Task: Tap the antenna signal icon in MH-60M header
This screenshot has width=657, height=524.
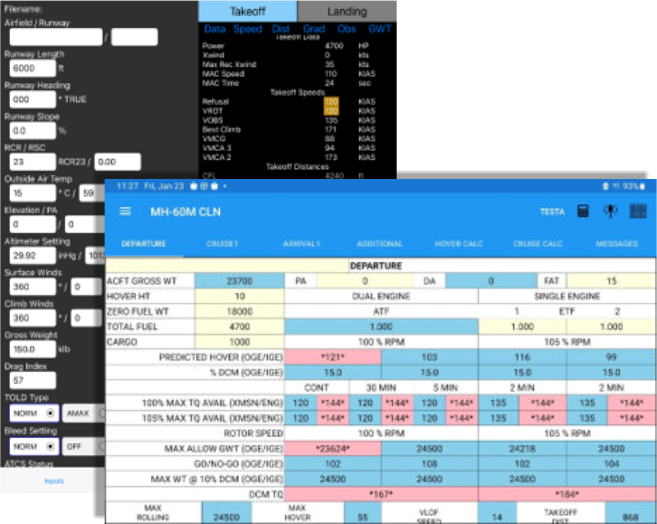Action: [x=610, y=211]
